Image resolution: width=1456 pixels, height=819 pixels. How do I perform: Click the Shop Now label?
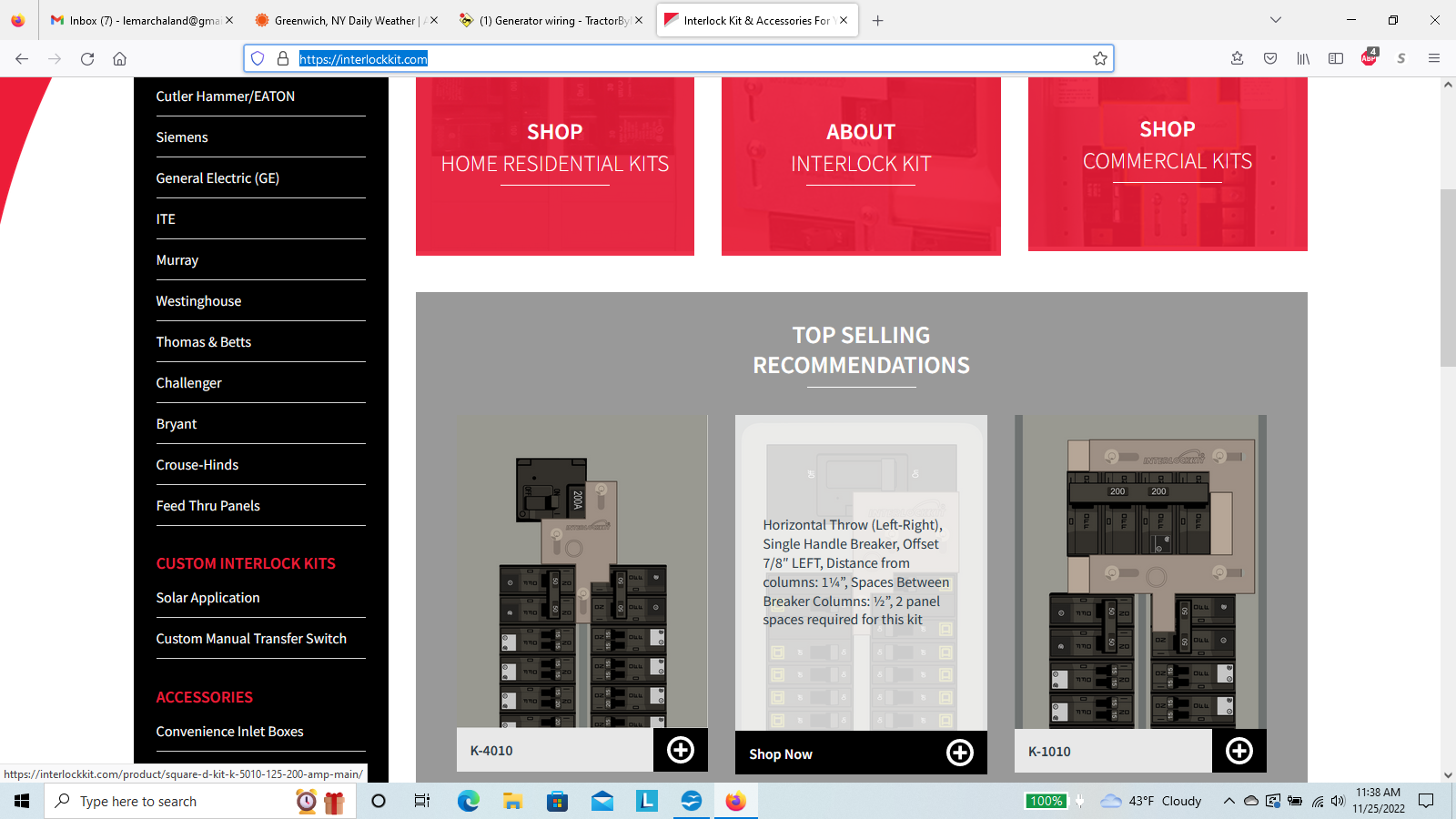click(781, 753)
